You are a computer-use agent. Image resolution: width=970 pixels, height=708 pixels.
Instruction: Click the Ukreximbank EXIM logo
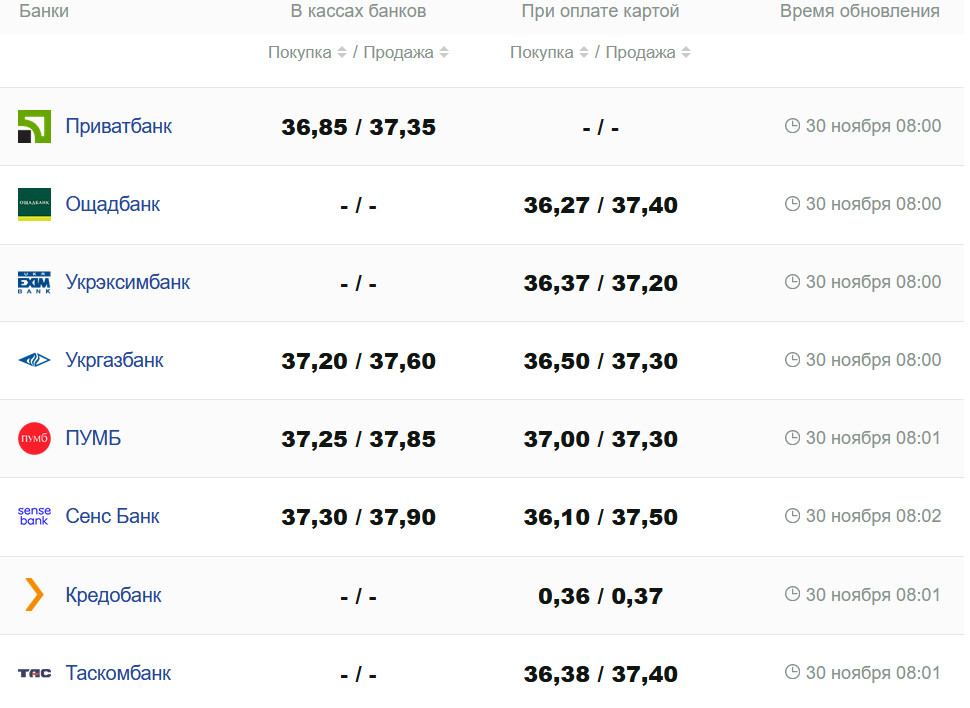34,282
